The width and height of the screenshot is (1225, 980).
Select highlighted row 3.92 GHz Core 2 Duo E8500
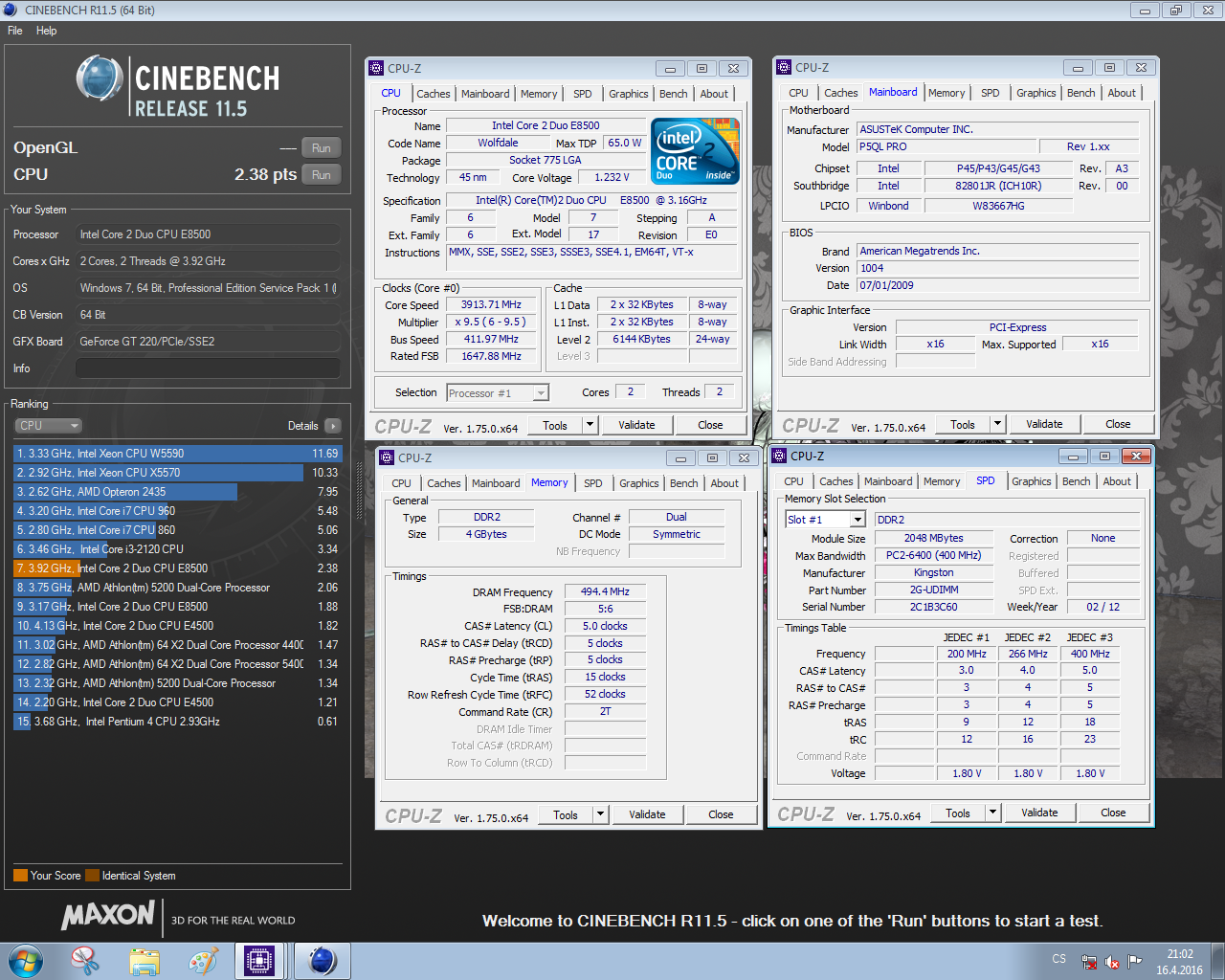pyautogui.click(x=177, y=568)
